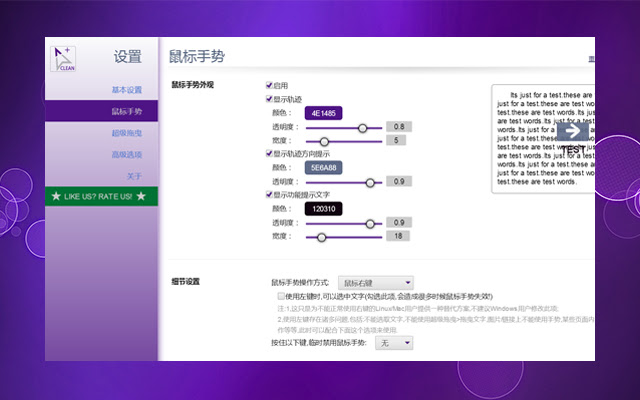Go to 高级选项 in sidebar

click(126, 155)
